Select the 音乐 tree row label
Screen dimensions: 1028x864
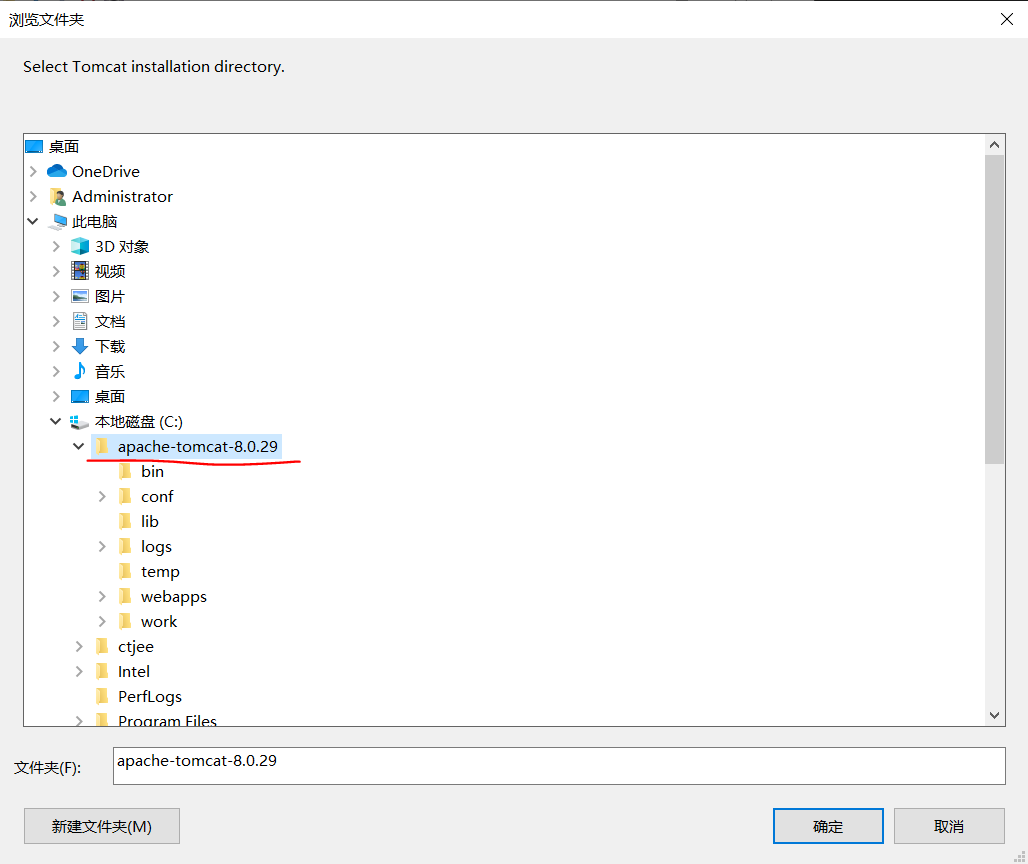point(109,372)
